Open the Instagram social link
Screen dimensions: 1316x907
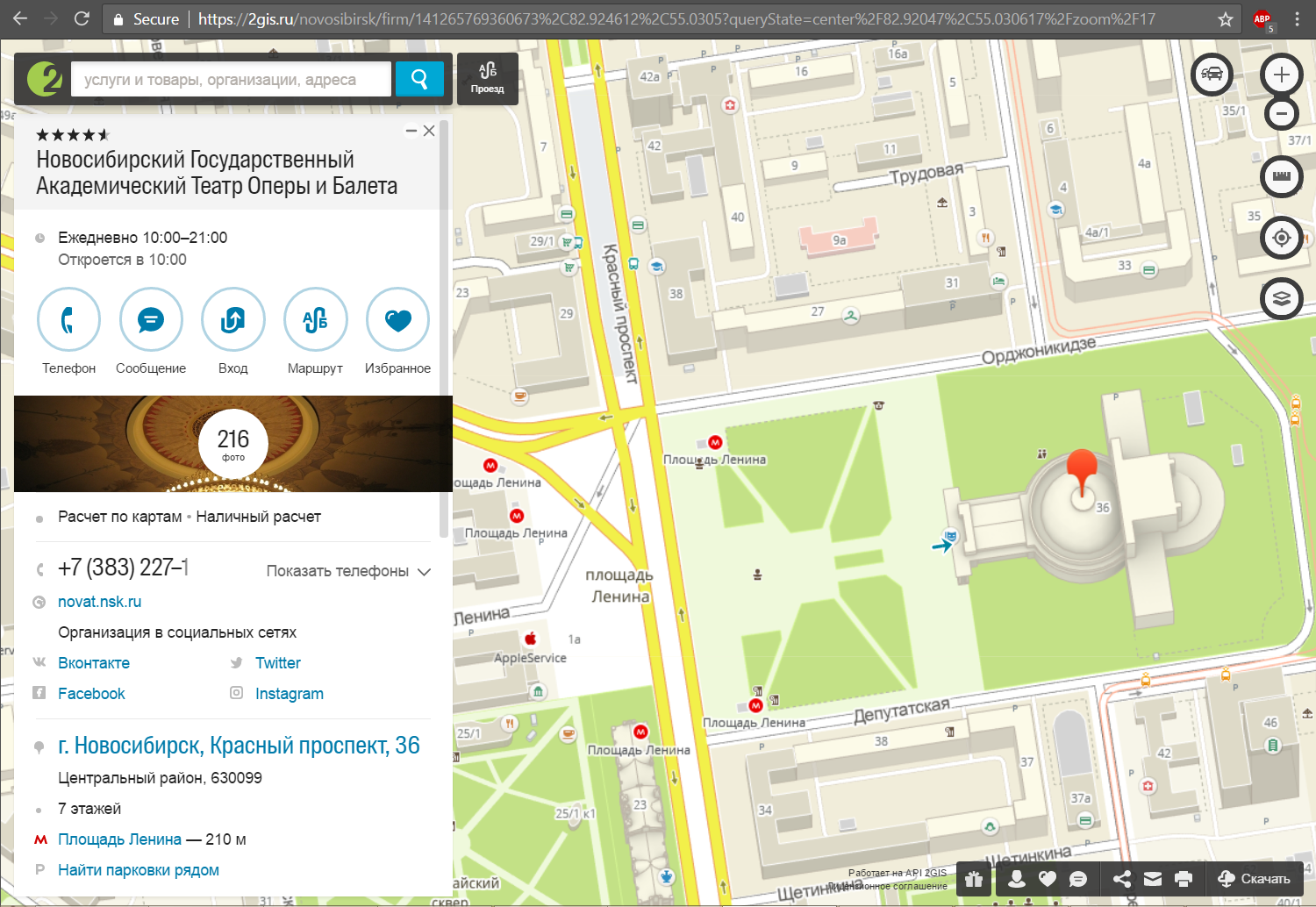[290, 694]
